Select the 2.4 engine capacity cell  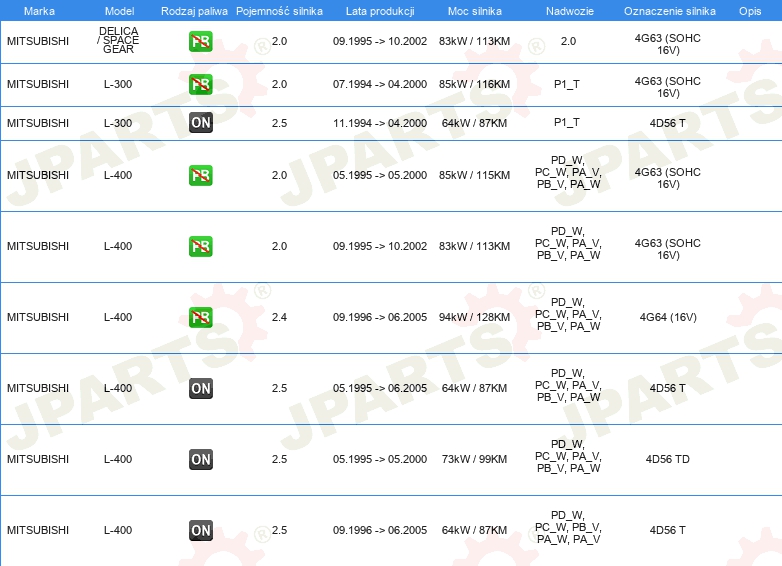point(279,317)
